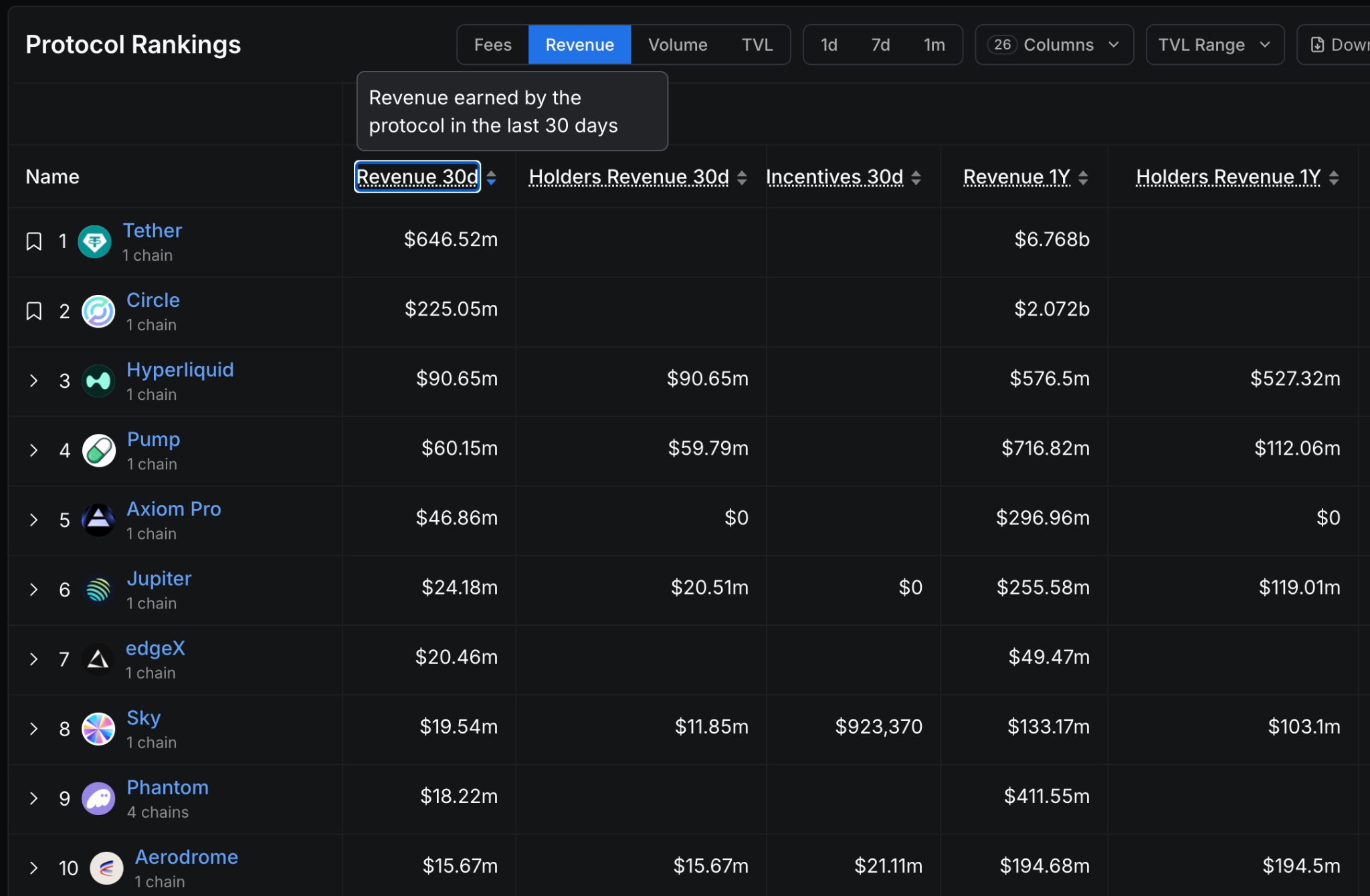Screen dimensions: 1370x896
Task: Toggle bookmark for Circle
Action: pos(33,311)
